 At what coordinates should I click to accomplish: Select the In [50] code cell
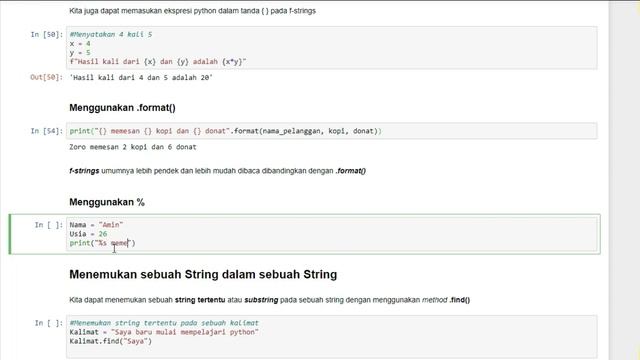pos(331,48)
